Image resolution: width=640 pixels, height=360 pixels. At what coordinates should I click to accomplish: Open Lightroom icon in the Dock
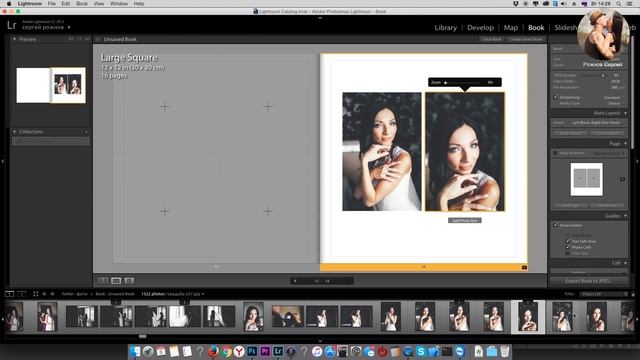point(278,351)
